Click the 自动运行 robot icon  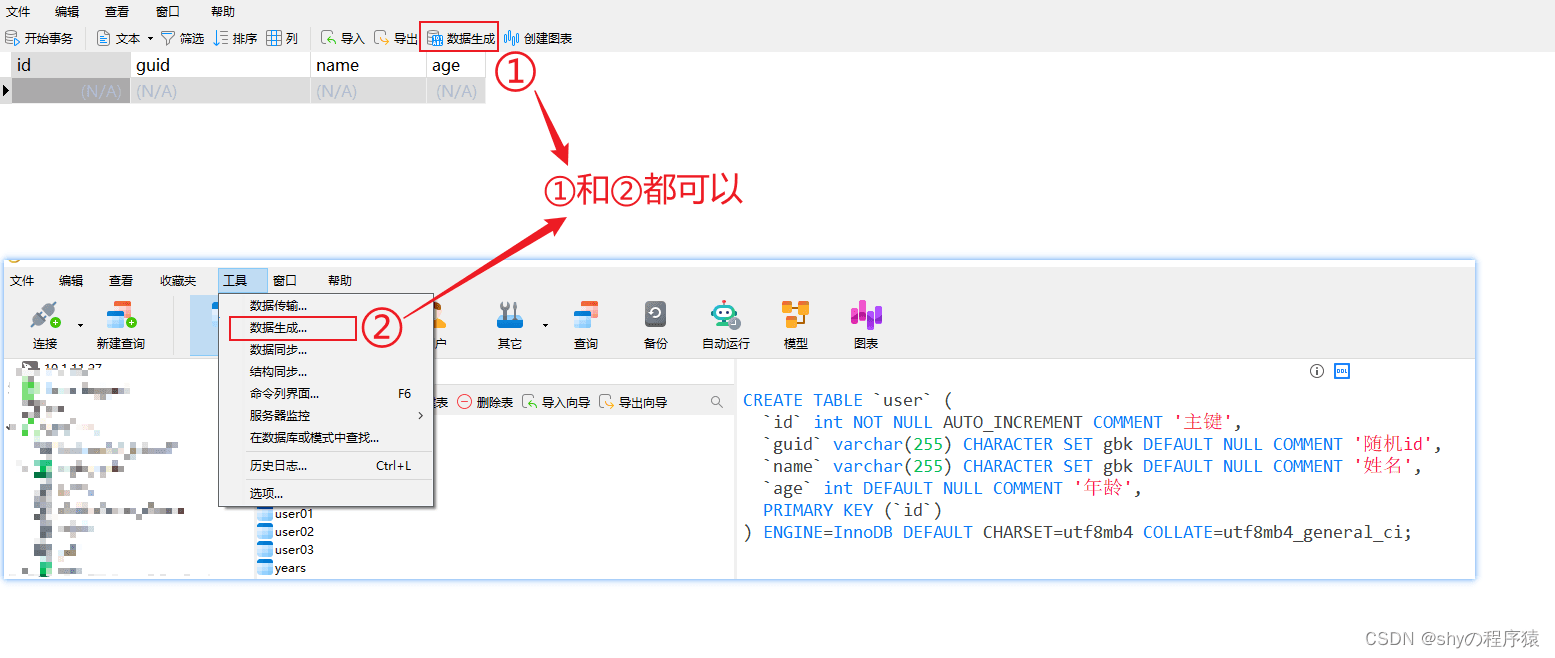coord(725,315)
